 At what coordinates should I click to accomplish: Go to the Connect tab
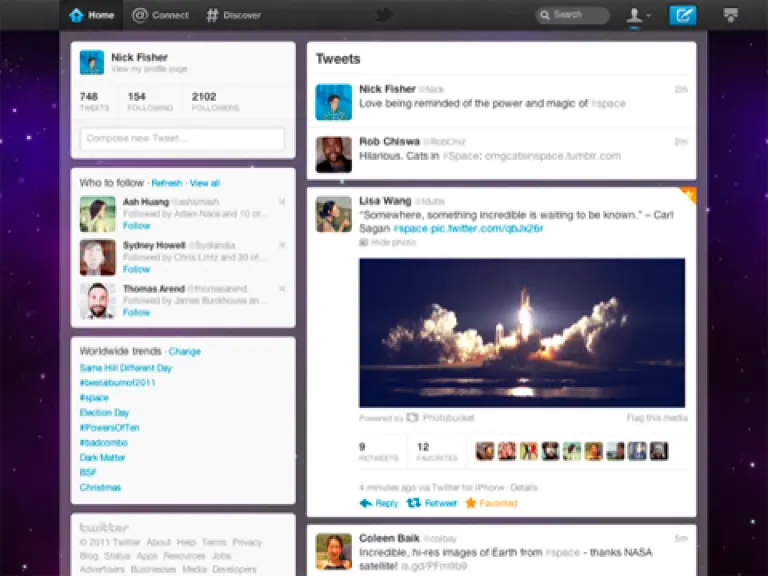tap(160, 15)
